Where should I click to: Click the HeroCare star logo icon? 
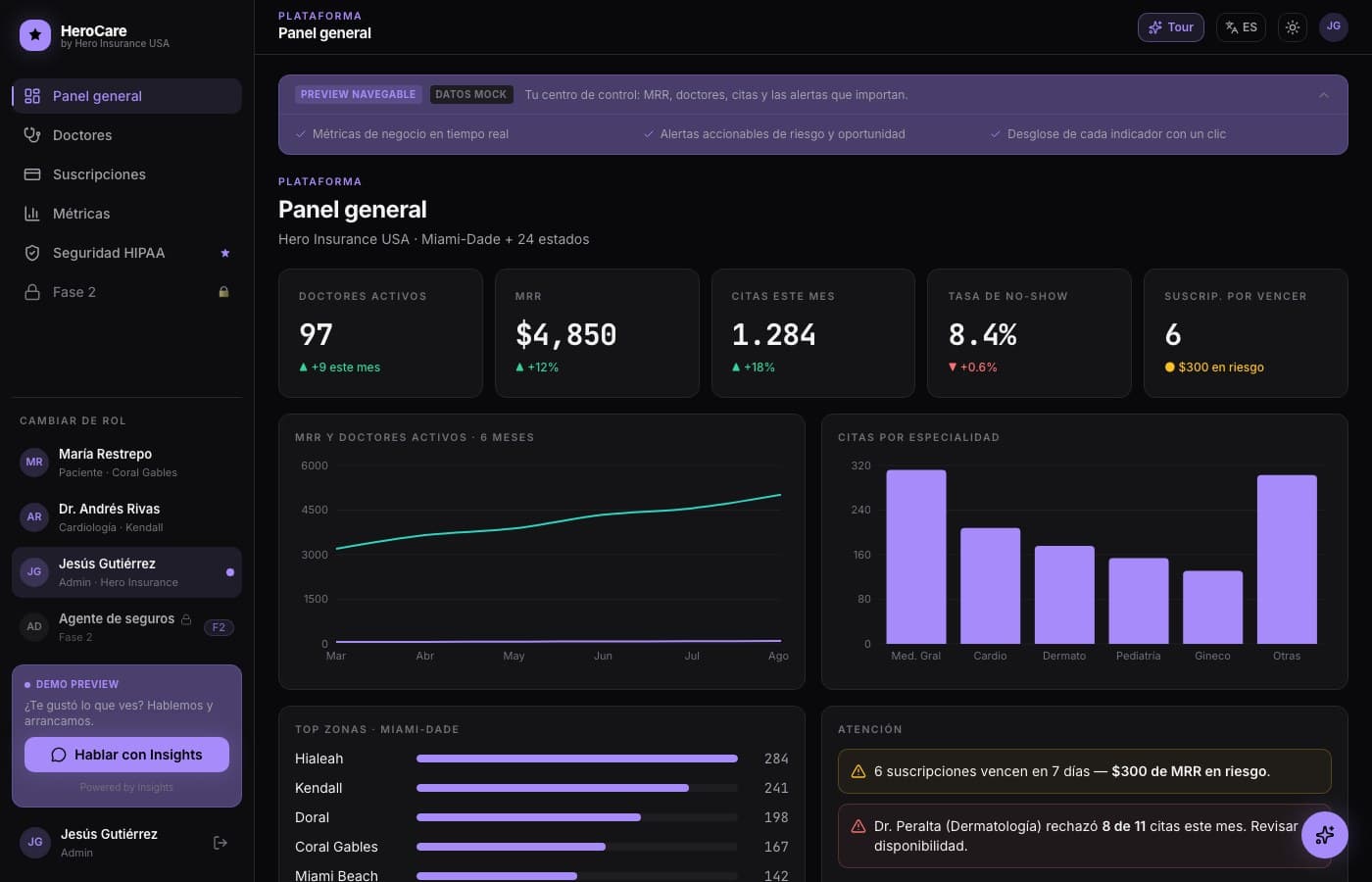(x=35, y=35)
